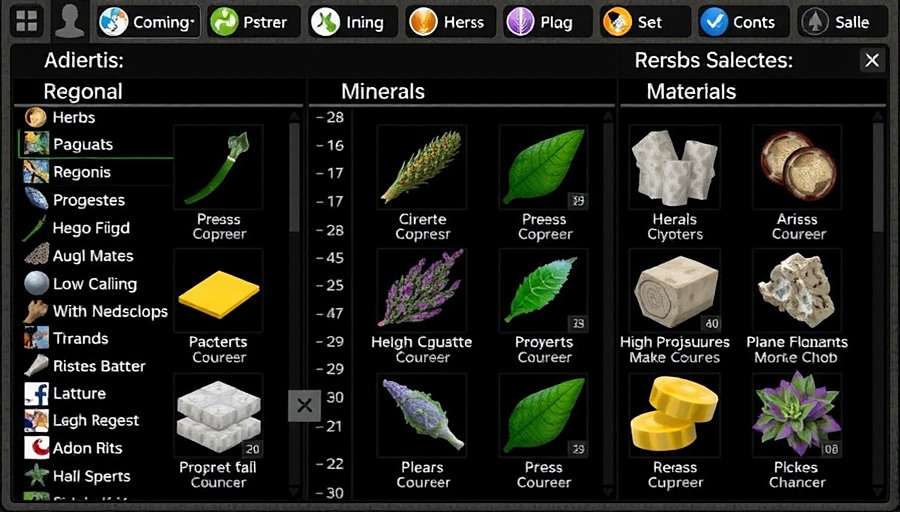The height and width of the screenshot is (512, 900).
Task: Select the Hall Sperts star icon
Action: click(36, 476)
